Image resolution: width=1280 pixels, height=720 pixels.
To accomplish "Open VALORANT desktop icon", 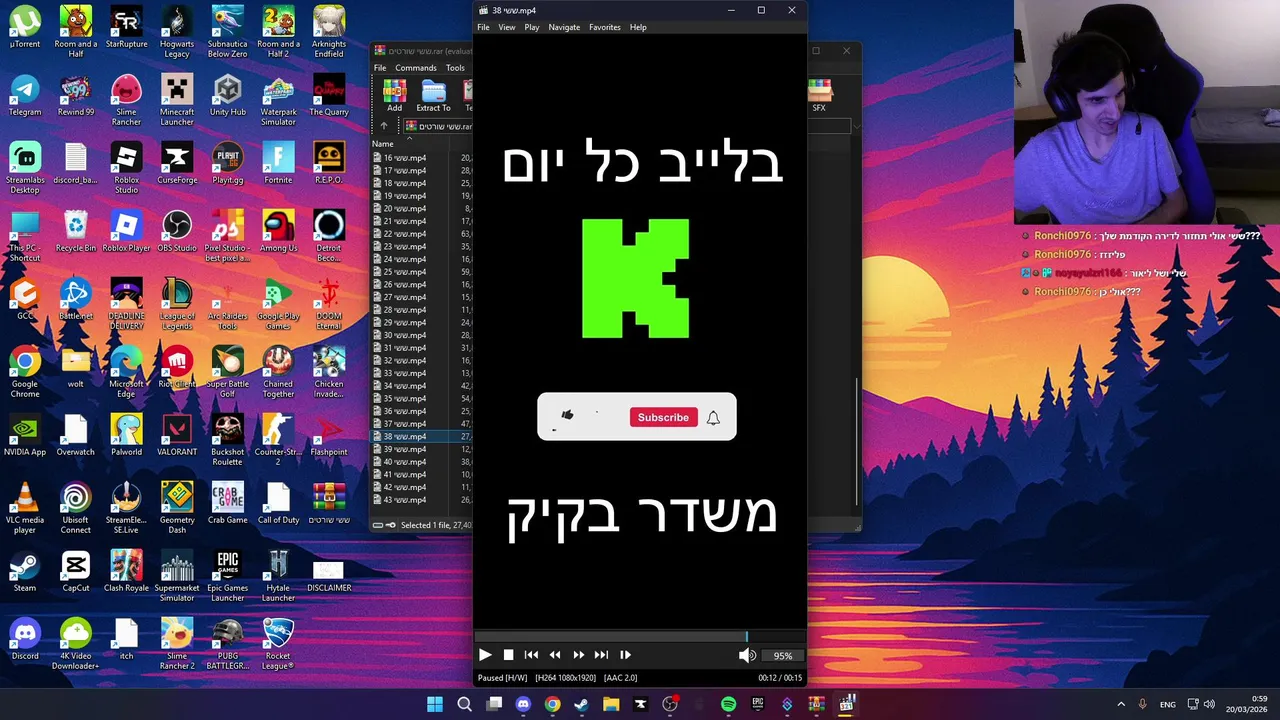I will [x=177, y=435].
